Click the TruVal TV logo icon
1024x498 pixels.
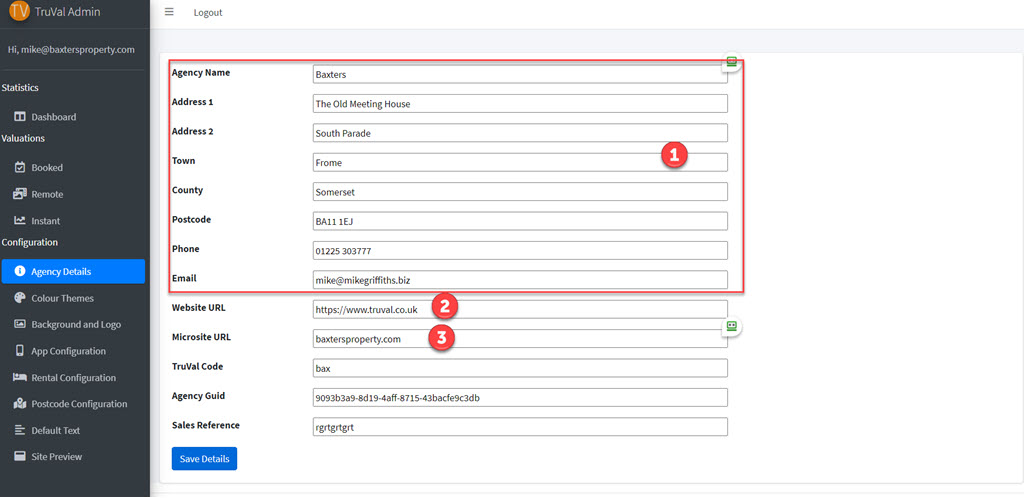pos(20,11)
